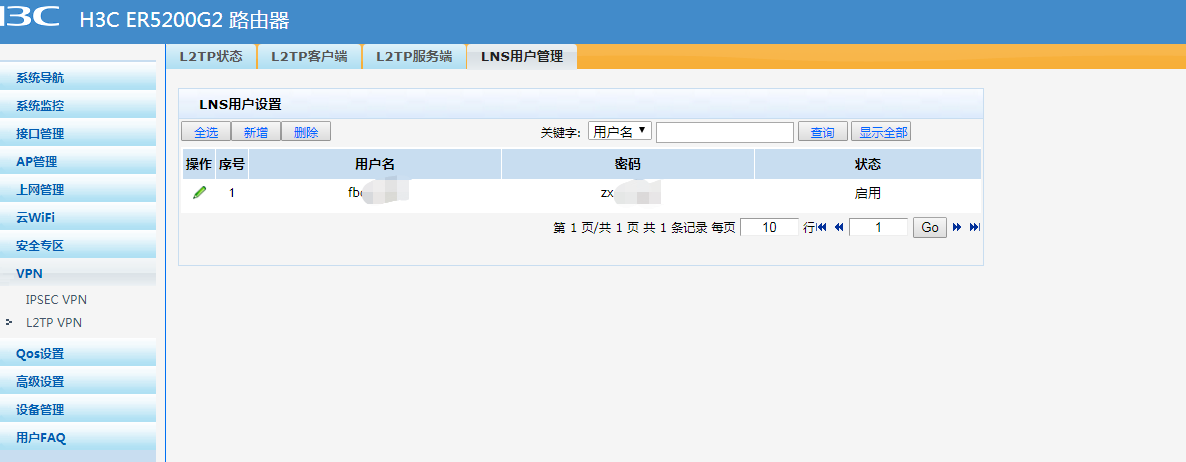1186x462 pixels.
Task: Click the 操作 column header
Action: coord(198,164)
